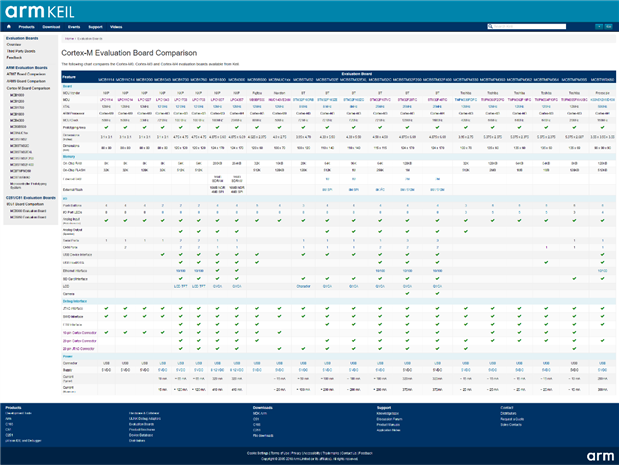This screenshot has width=619, height=465.
Task: Click the C251/C51 Evaluation Boards sidebar heading
Action: point(31,197)
